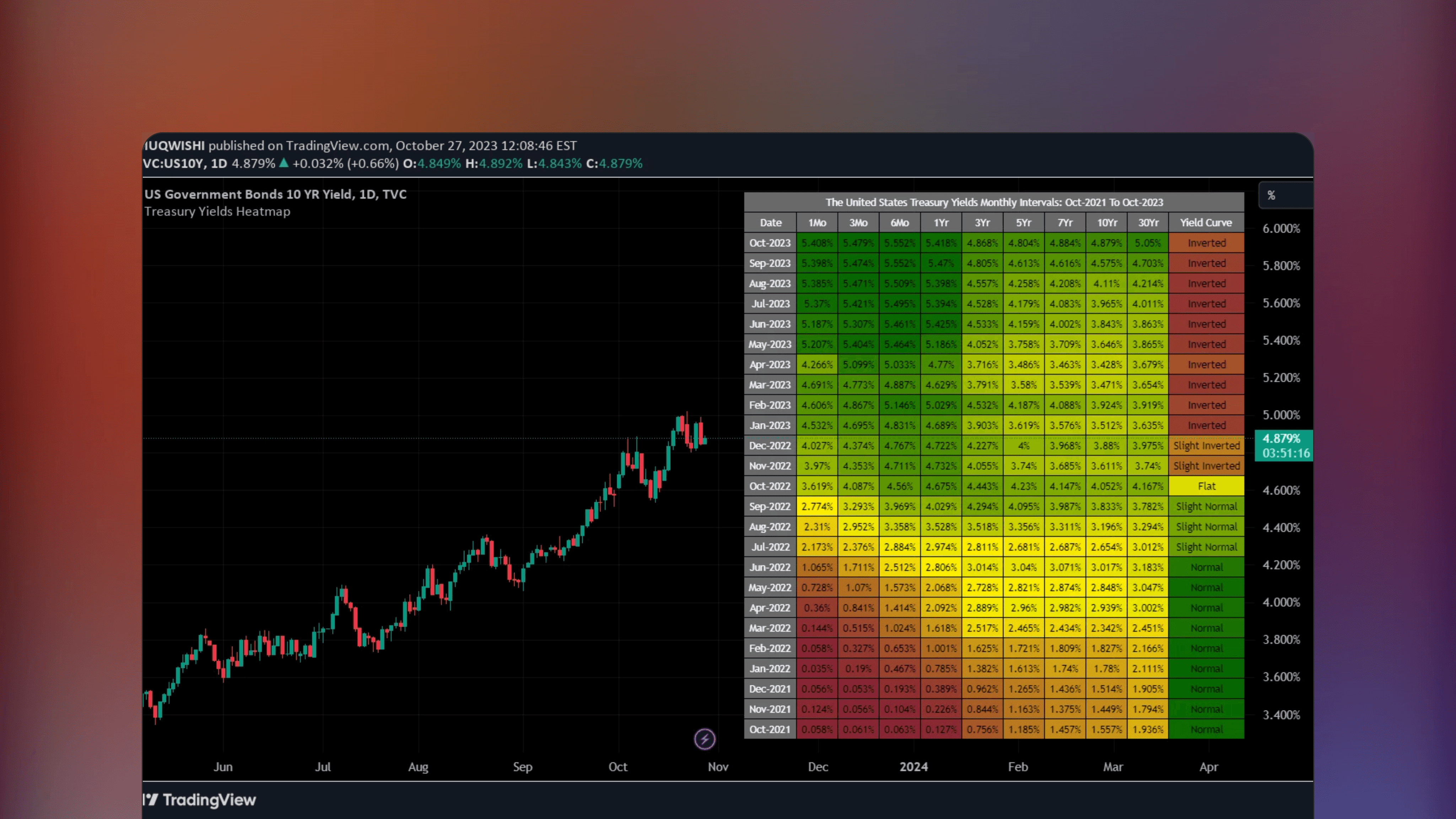Screen dimensions: 1456x819
Task: Click the 7Yr column header
Action: (1065, 222)
